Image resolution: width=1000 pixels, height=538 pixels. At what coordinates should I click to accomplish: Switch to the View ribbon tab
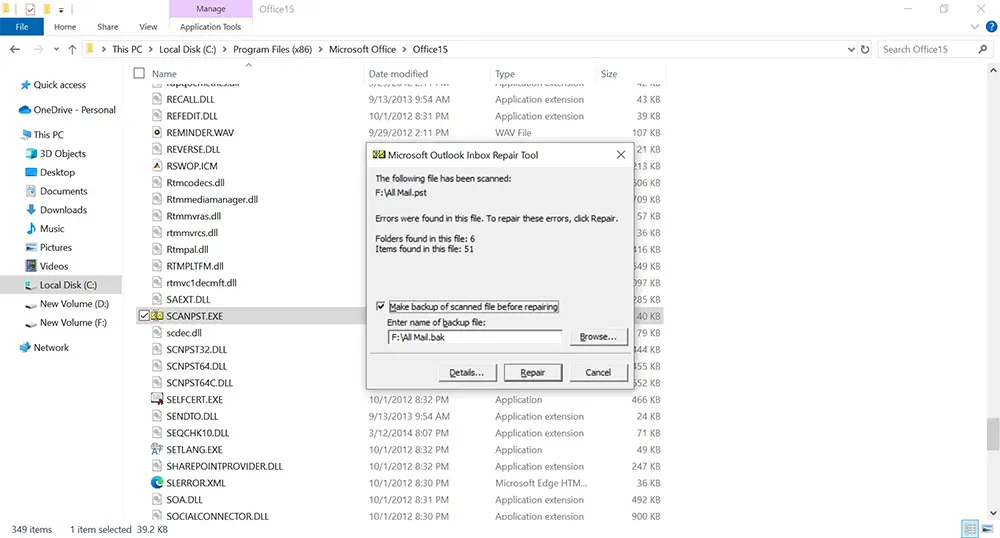coord(148,27)
